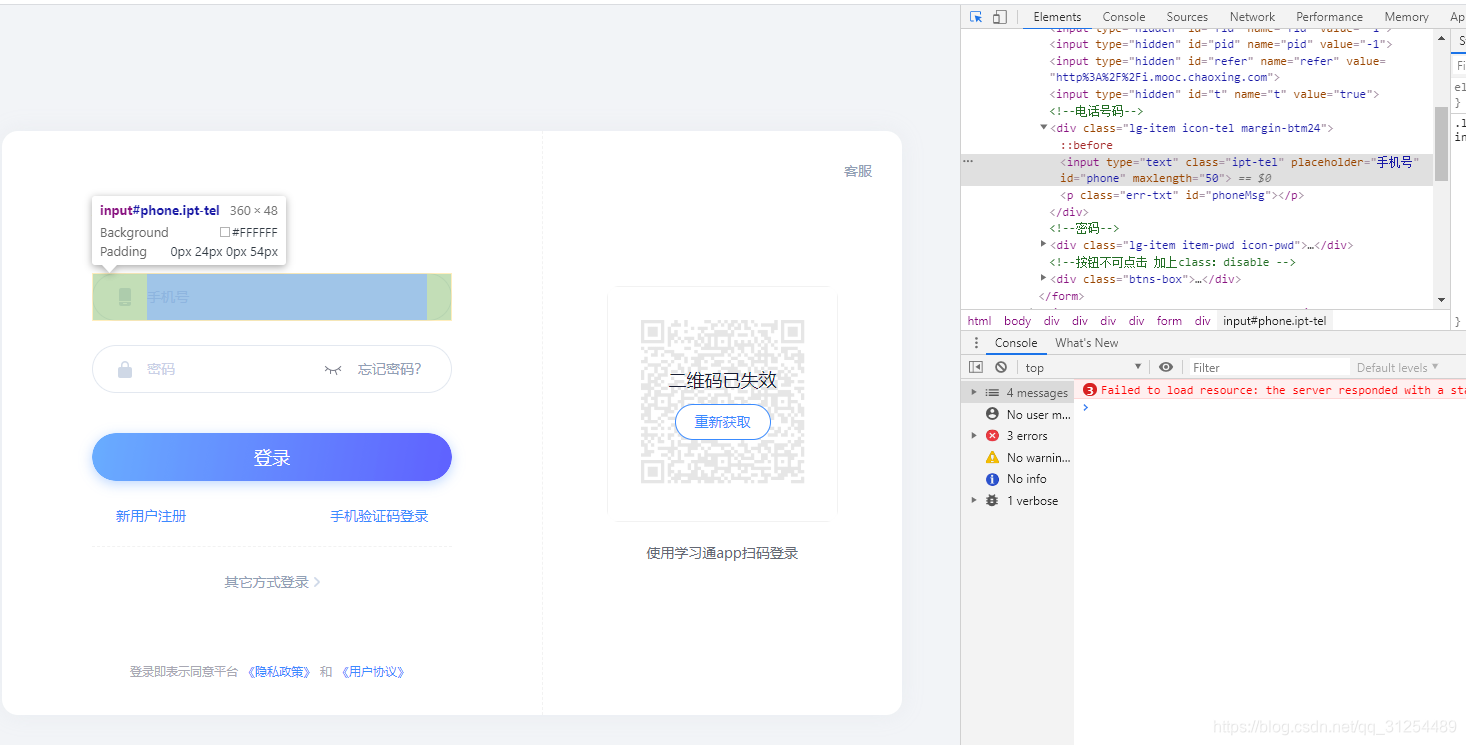Click the three-dots gutter beside selected input node
This screenshot has height=745, width=1466.
[x=968, y=161]
